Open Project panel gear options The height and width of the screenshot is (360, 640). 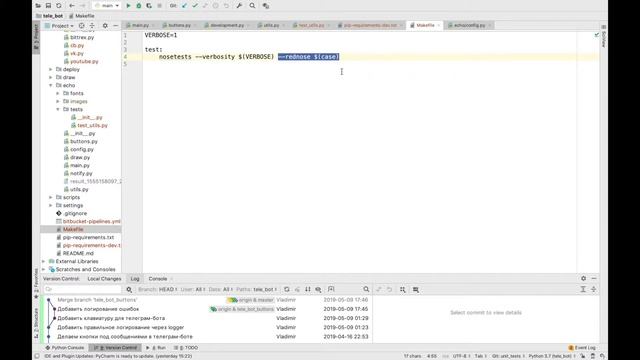105,26
